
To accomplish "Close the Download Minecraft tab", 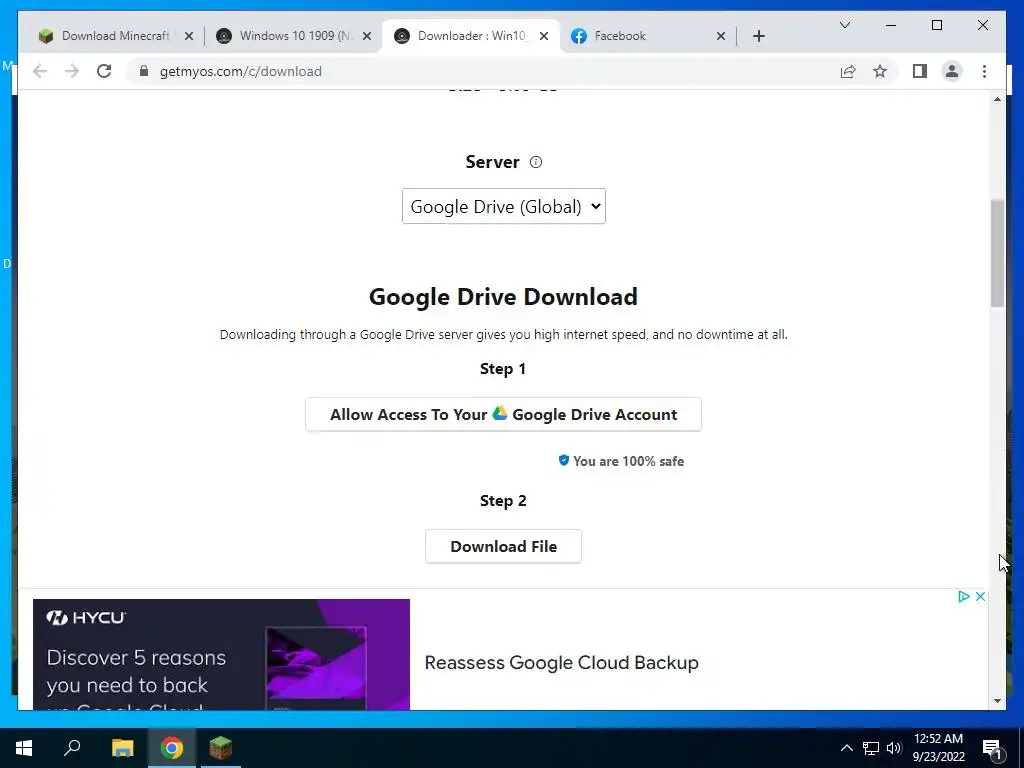I will 189,36.
